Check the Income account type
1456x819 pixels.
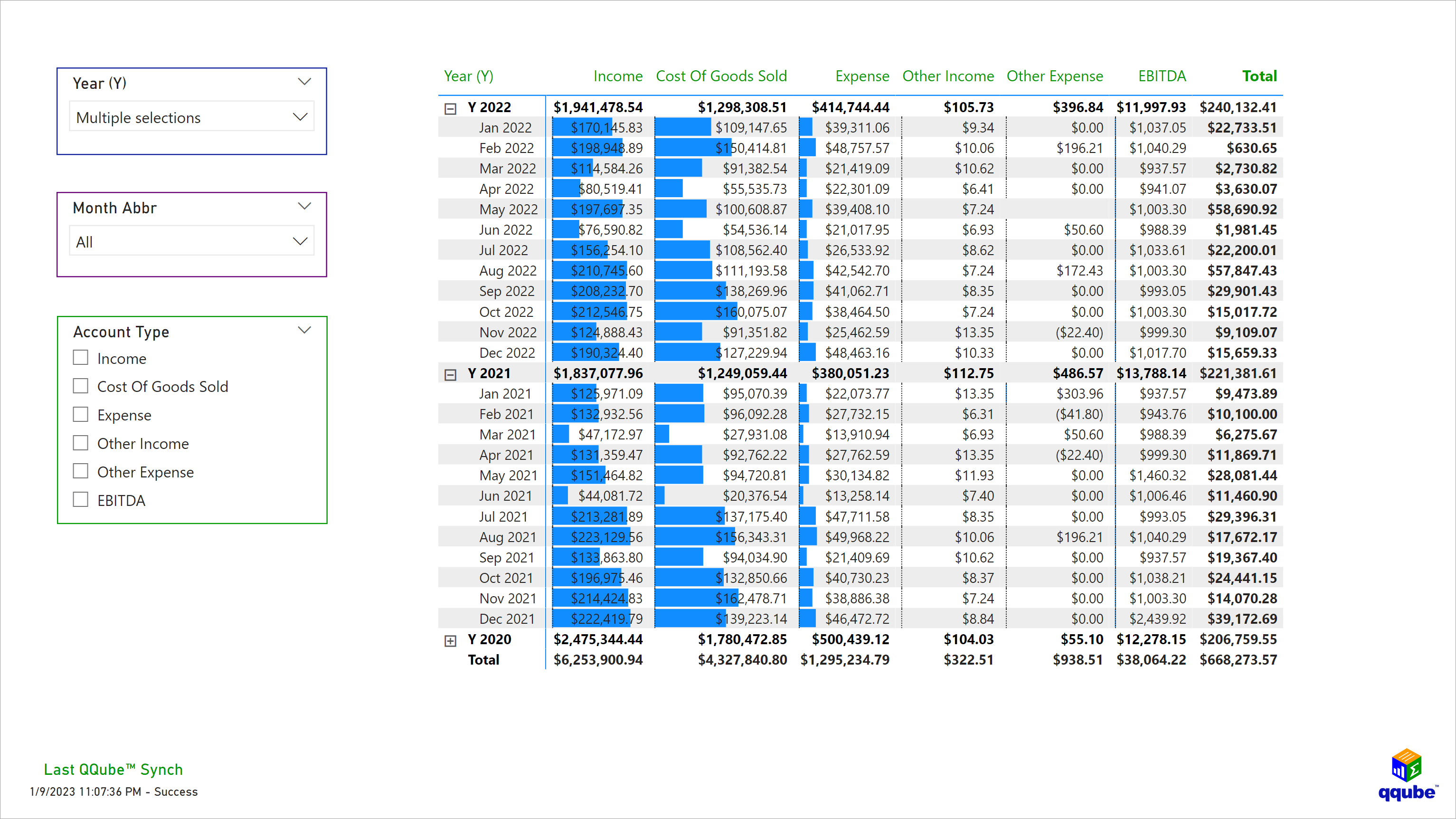[x=80, y=357]
